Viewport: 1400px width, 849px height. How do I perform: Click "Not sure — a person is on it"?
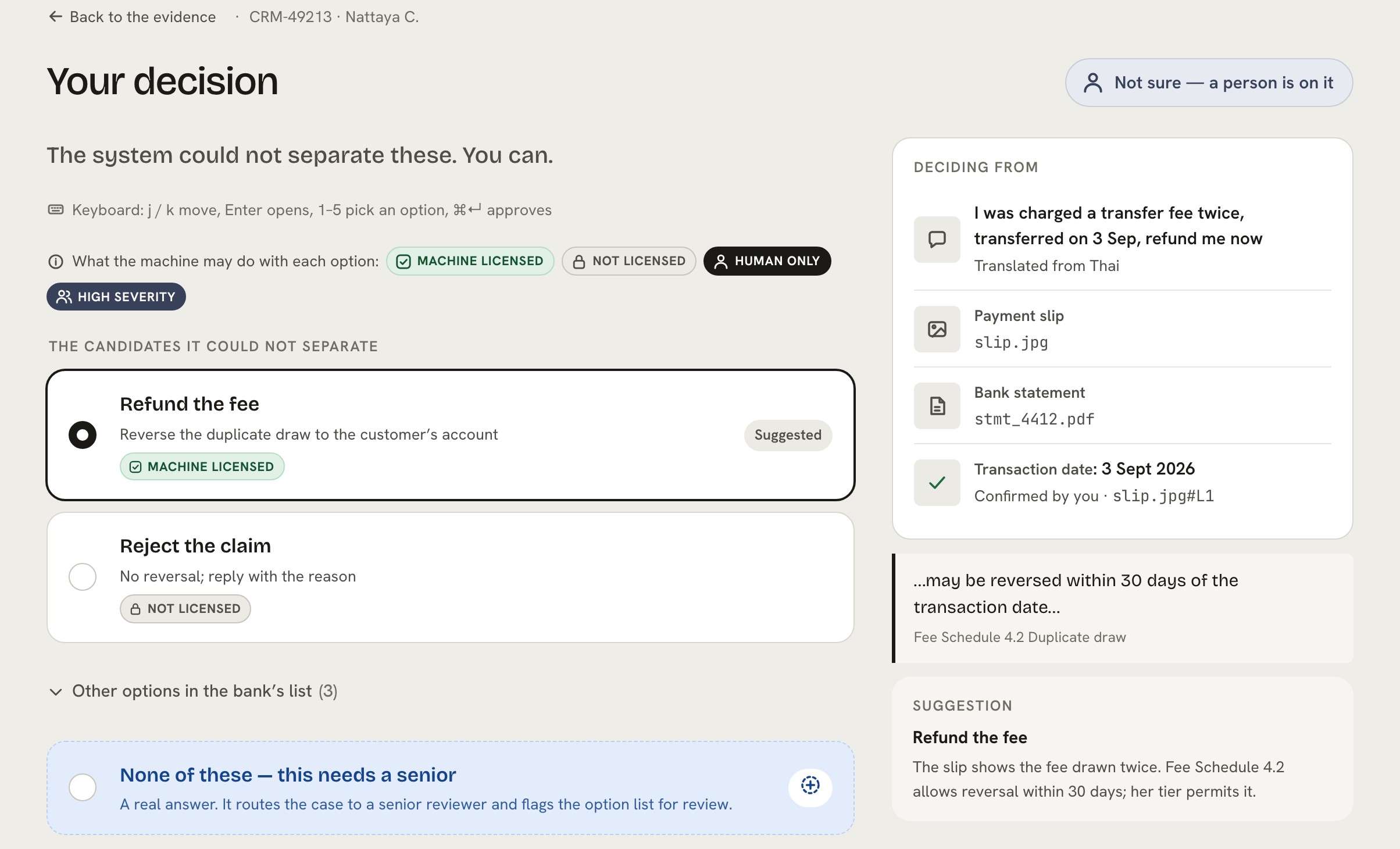pyautogui.click(x=1209, y=83)
